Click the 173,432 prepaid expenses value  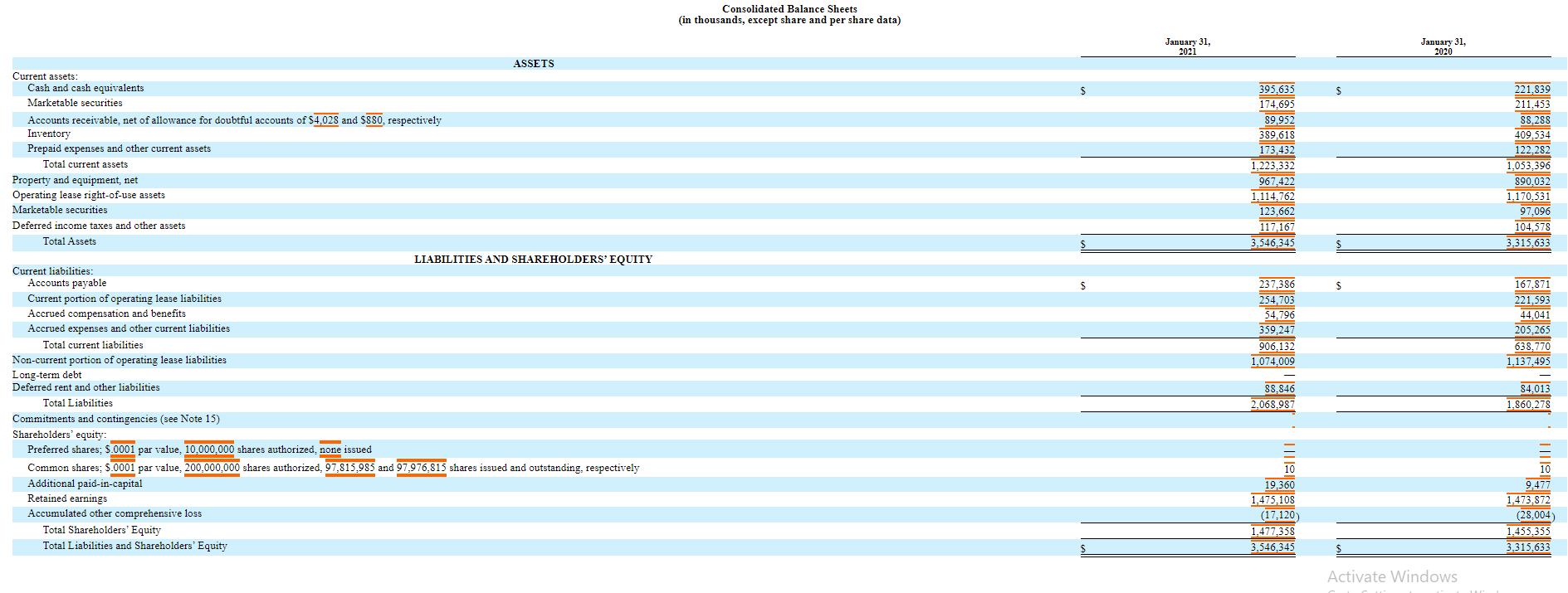coord(1277,150)
